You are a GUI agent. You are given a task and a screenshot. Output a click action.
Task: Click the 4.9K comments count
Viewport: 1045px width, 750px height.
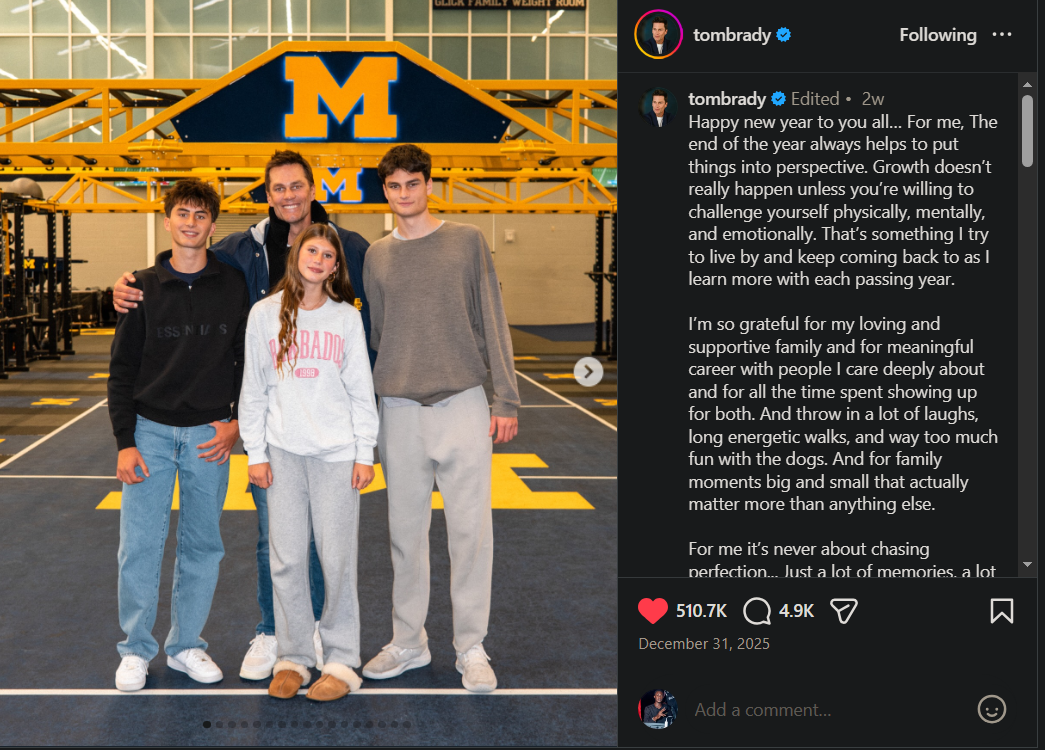(x=797, y=610)
